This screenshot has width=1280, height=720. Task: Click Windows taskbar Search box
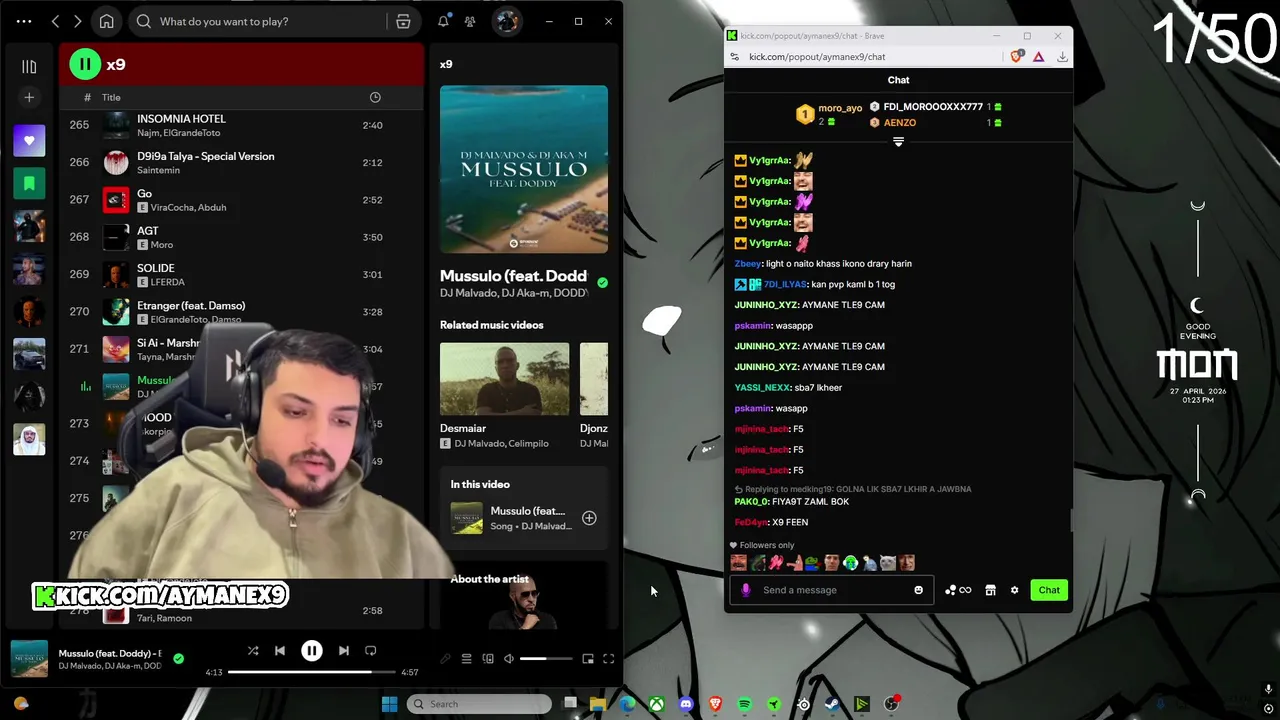479,704
